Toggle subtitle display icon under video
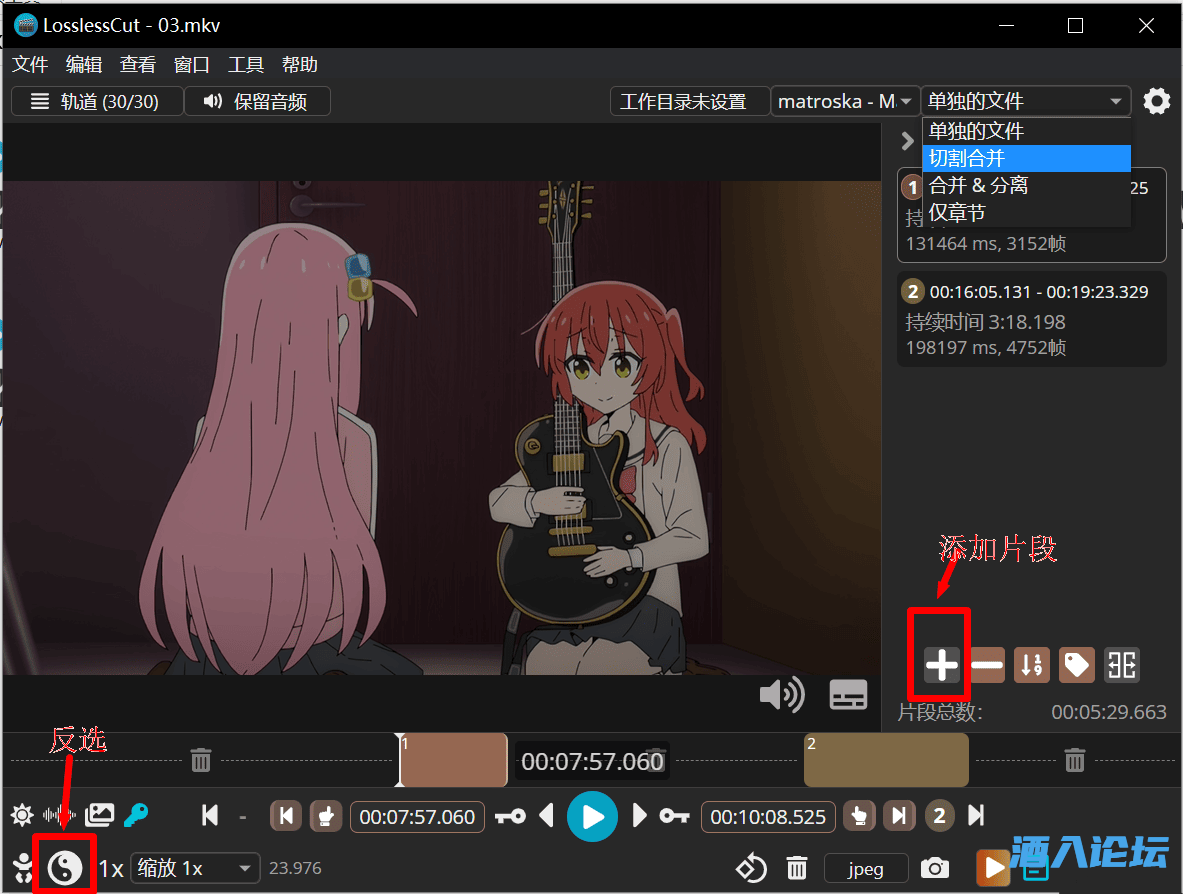Viewport: 1183px width, 894px height. 848,695
